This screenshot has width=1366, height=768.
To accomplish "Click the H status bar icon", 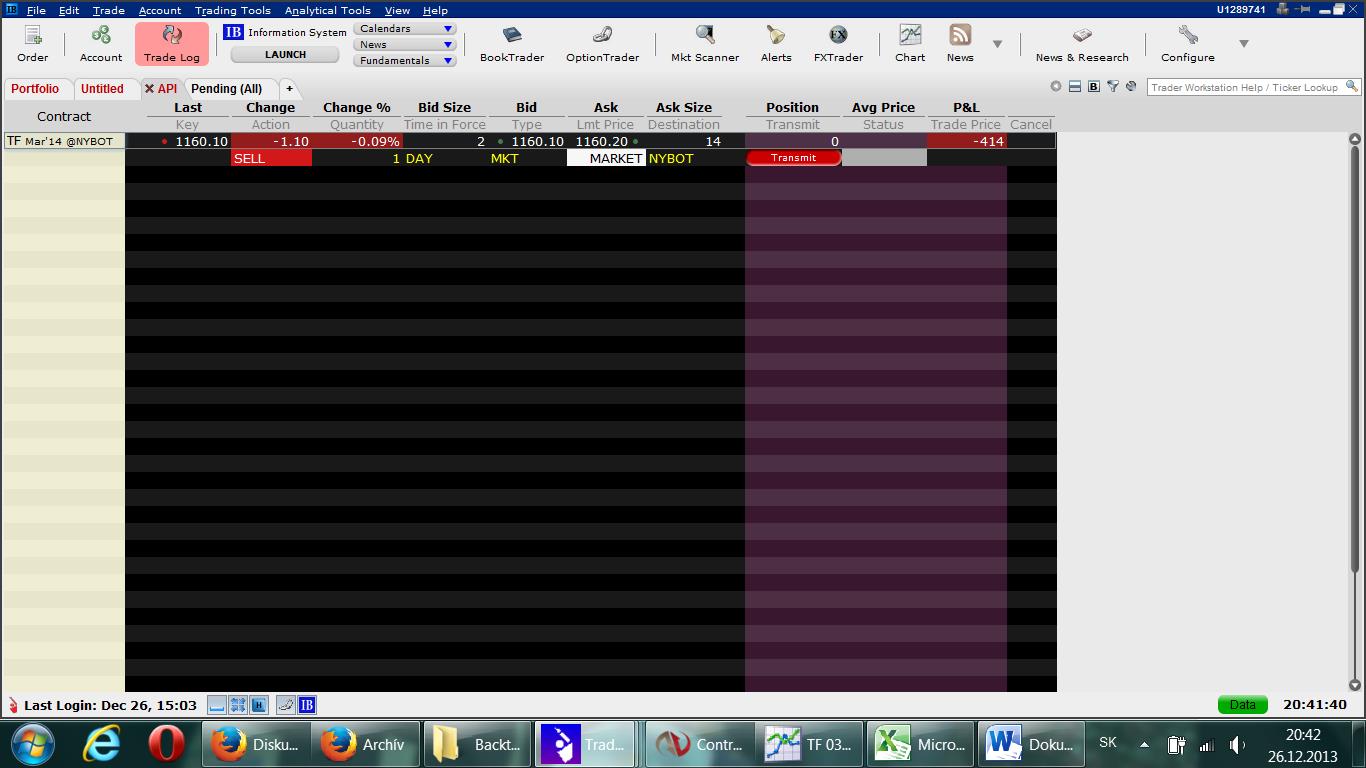I will (259, 705).
